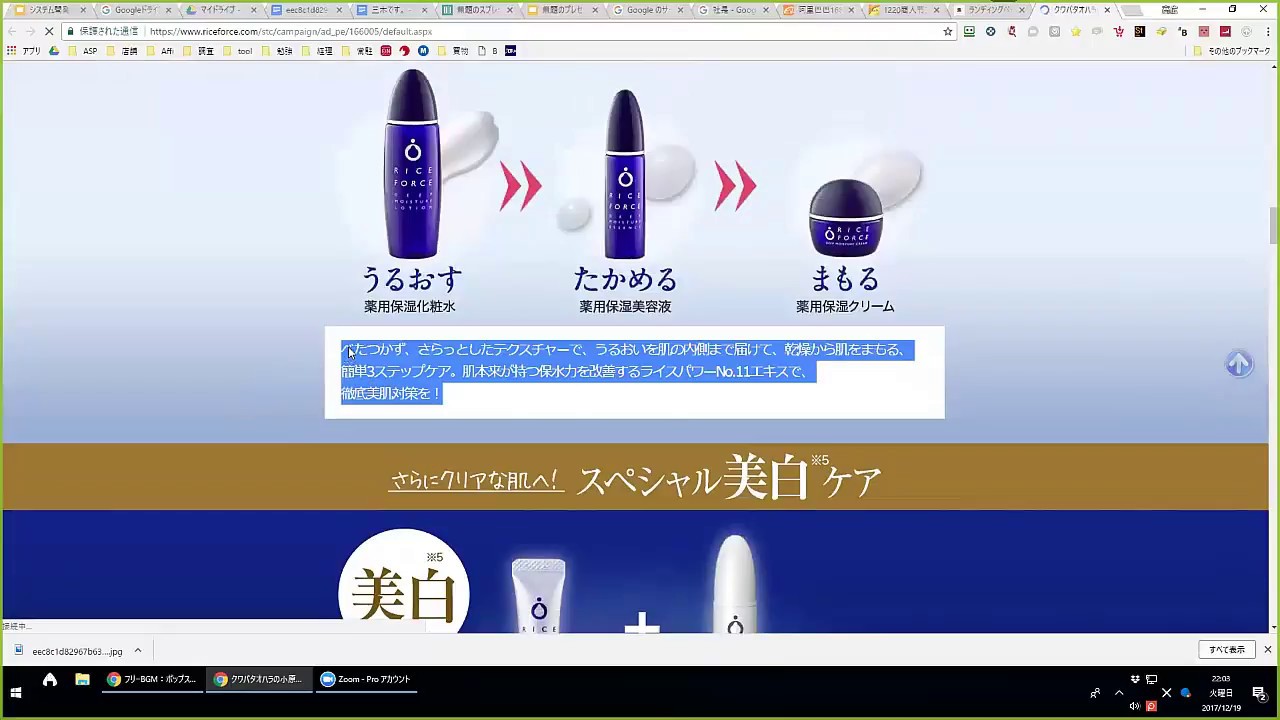1280x720 pixels.
Task: Switch to the マイドライブ tab
Action: tap(220, 10)
